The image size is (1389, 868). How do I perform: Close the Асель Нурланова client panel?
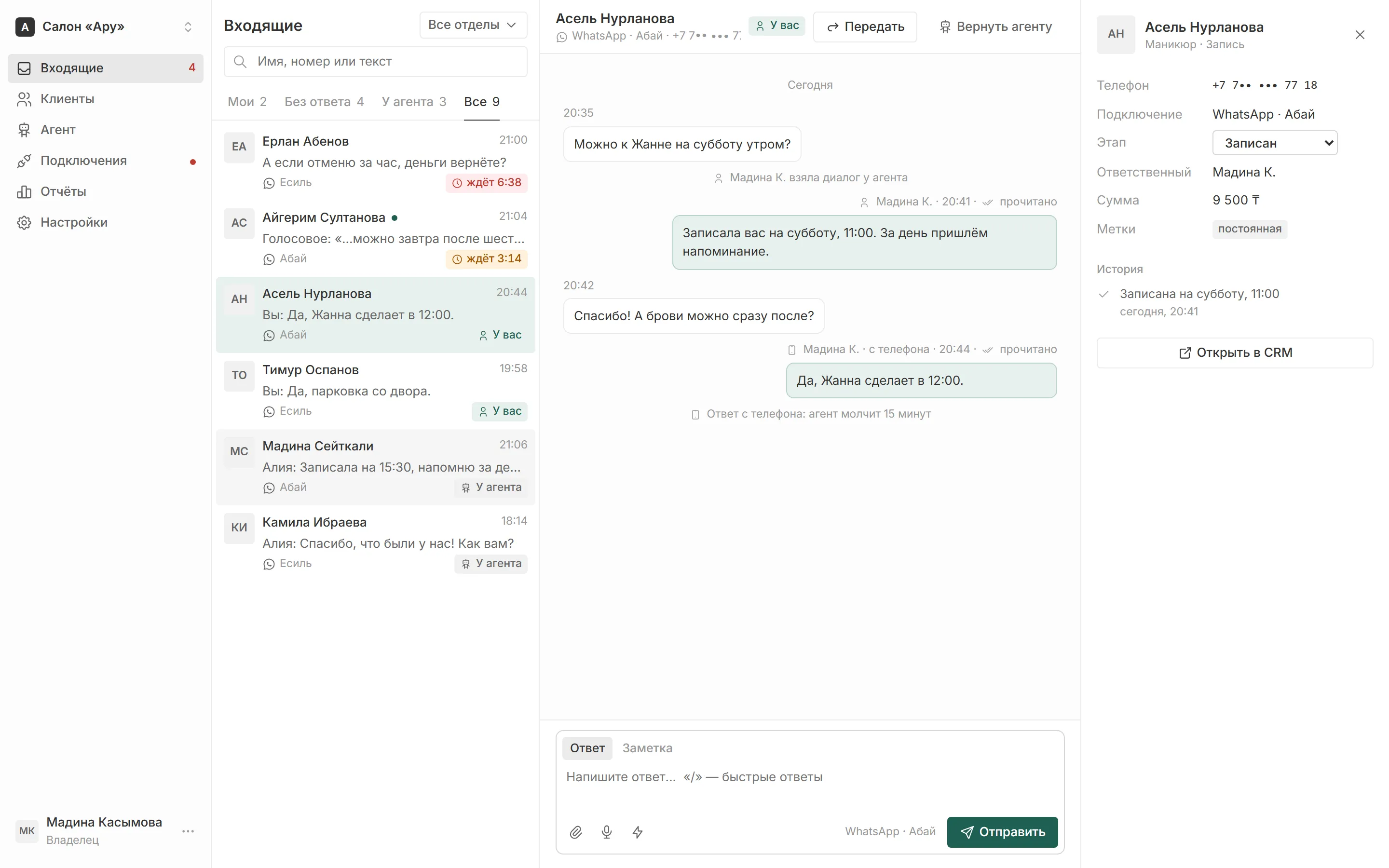[1360, 35]
